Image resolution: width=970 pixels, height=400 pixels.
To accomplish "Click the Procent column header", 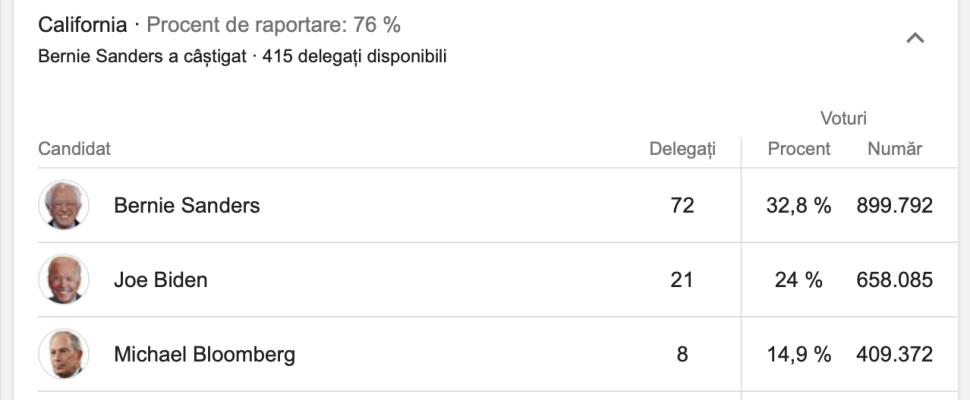I will [x=799, y=149].
